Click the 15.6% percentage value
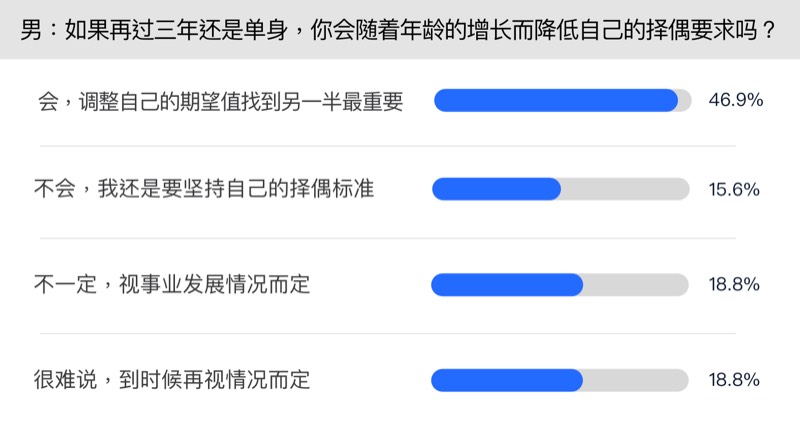This screenshot has height=440, width=800. (735, 189)
